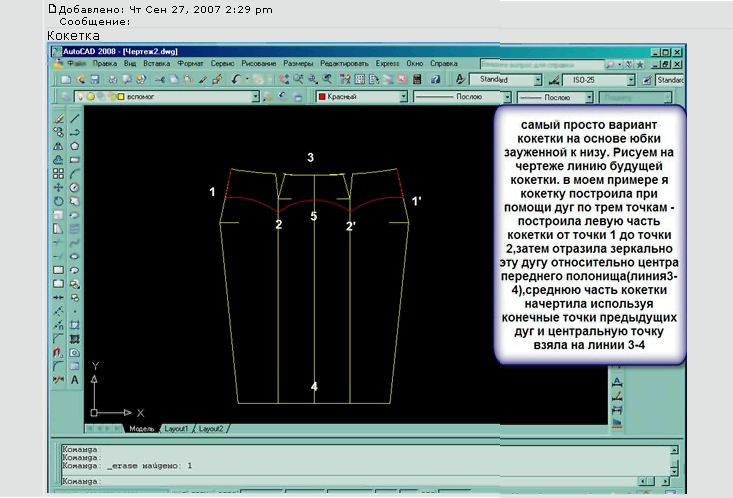Screen dimensions: 733x498
Task: Expand the layer list showing вспомог
Action: [255, 97]
